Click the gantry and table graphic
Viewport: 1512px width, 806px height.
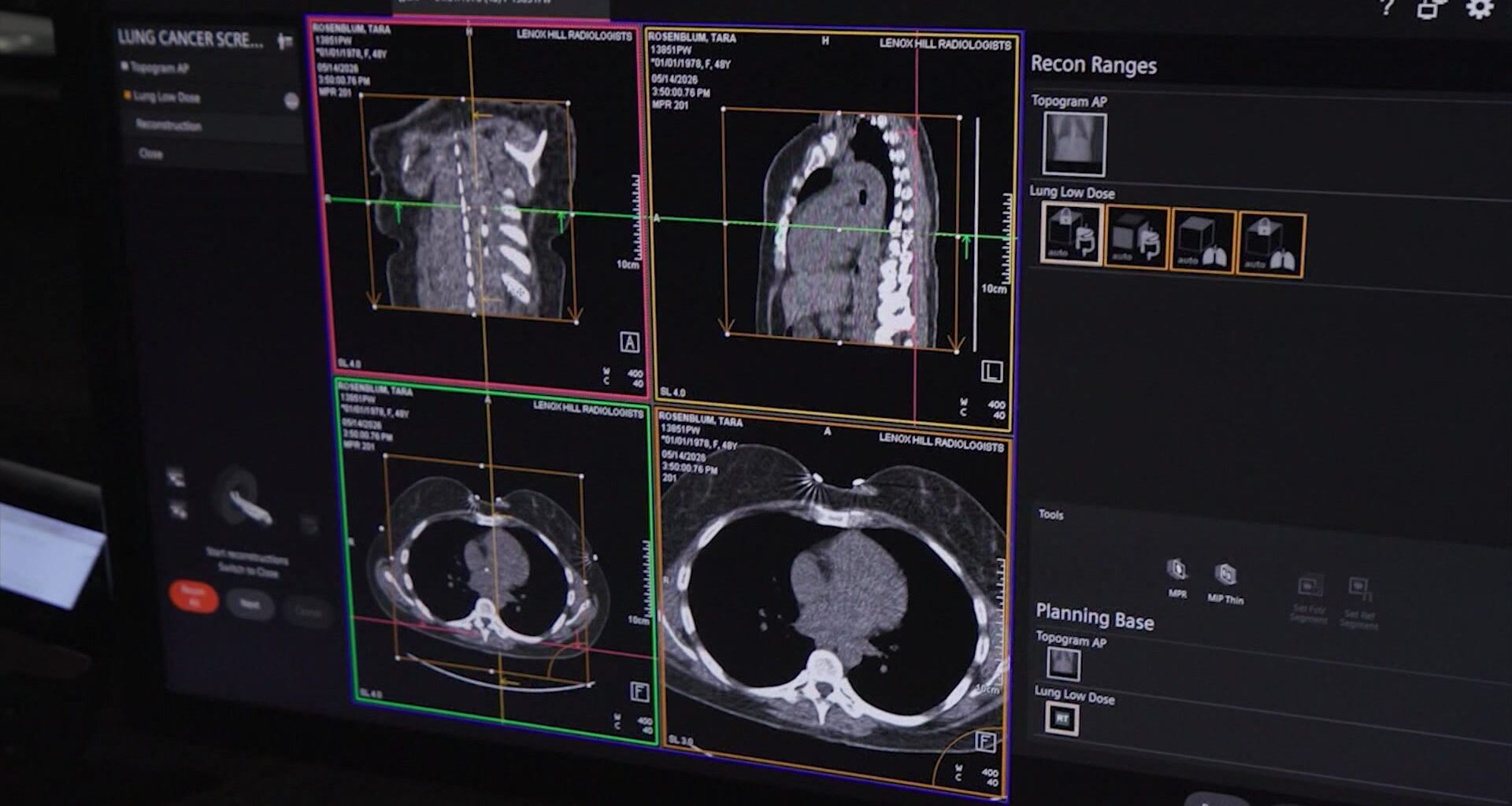pyautogui.click(x=243, y=497)
